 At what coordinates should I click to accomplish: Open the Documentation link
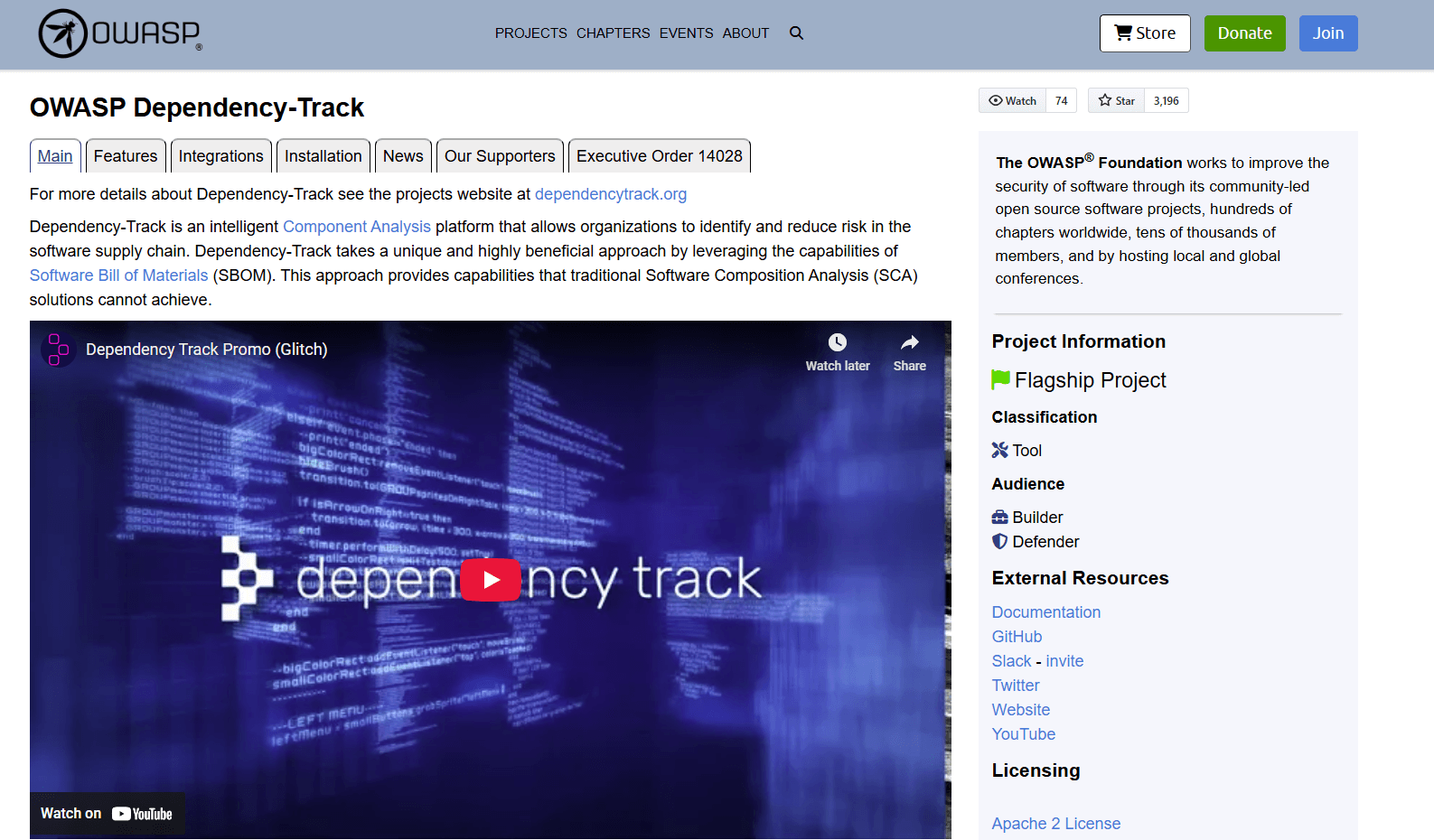(x=1046, y=612)
